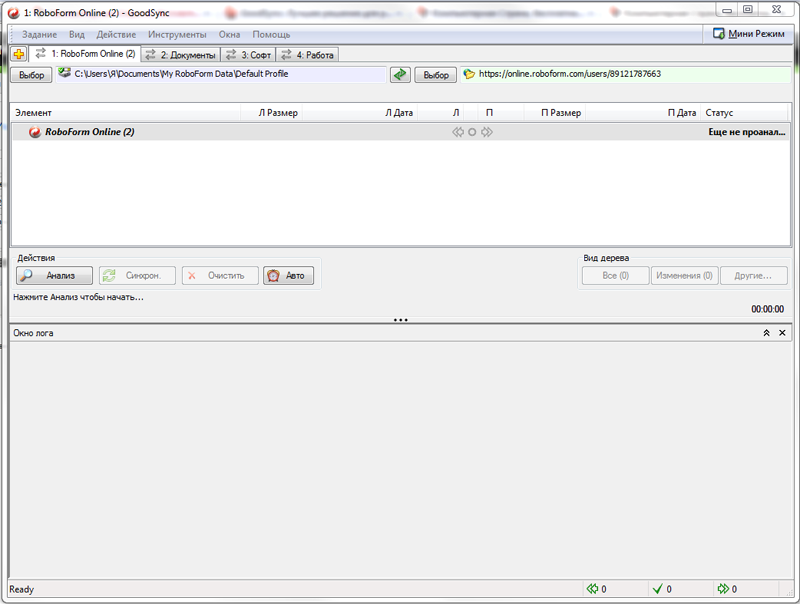Click the Л Размер column header
800x604 pixels.
[x=271, y=113]
